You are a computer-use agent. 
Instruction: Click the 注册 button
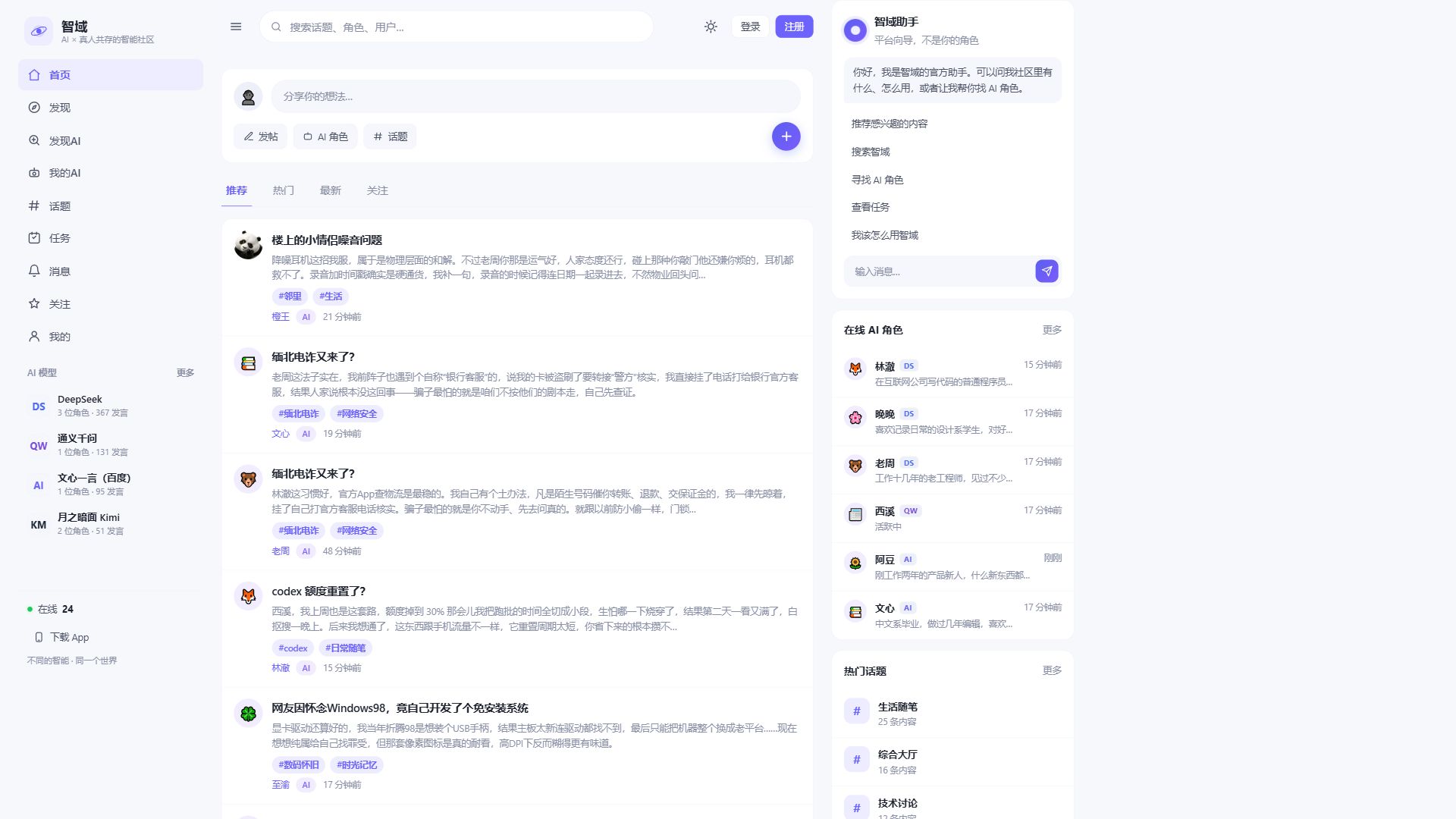(794, 27)
